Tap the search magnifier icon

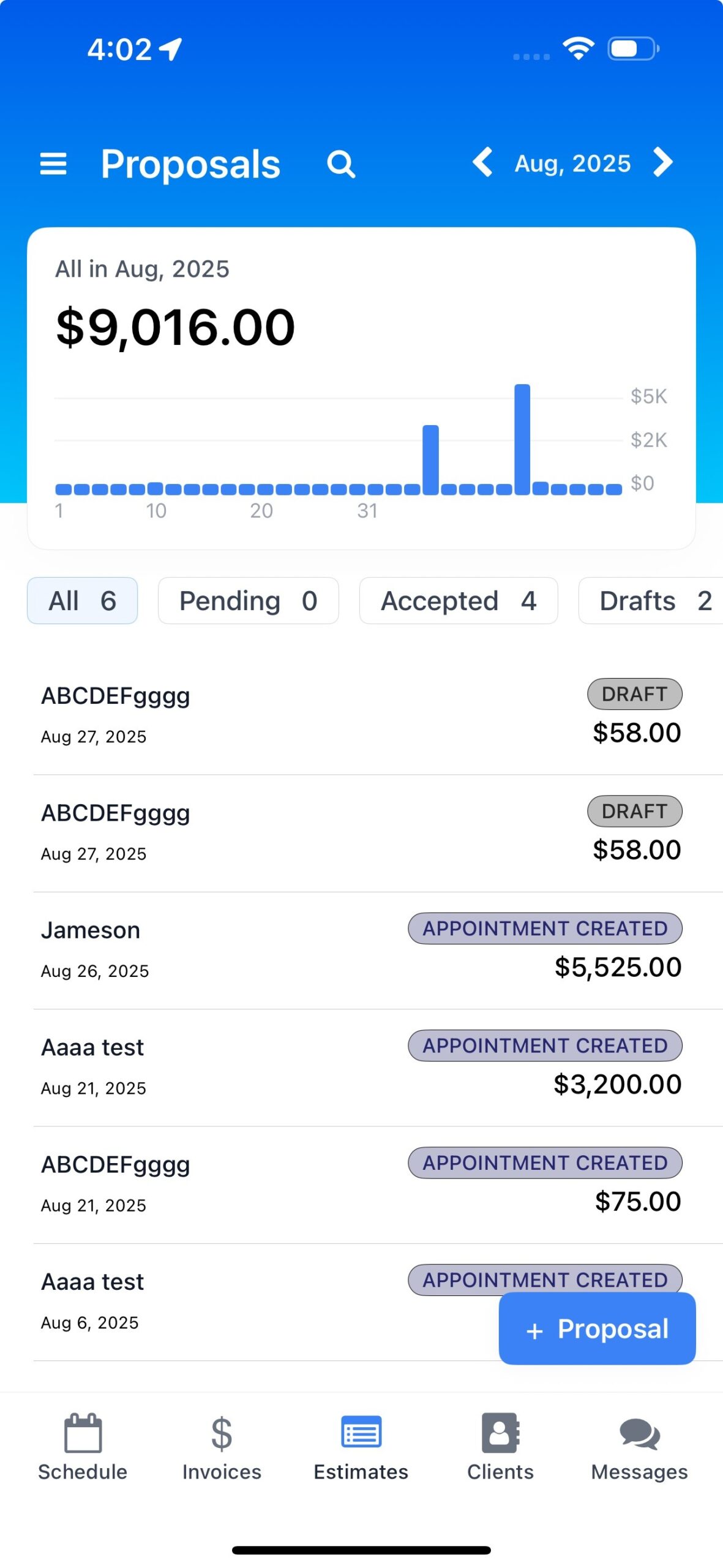click(x=341, y=164)
